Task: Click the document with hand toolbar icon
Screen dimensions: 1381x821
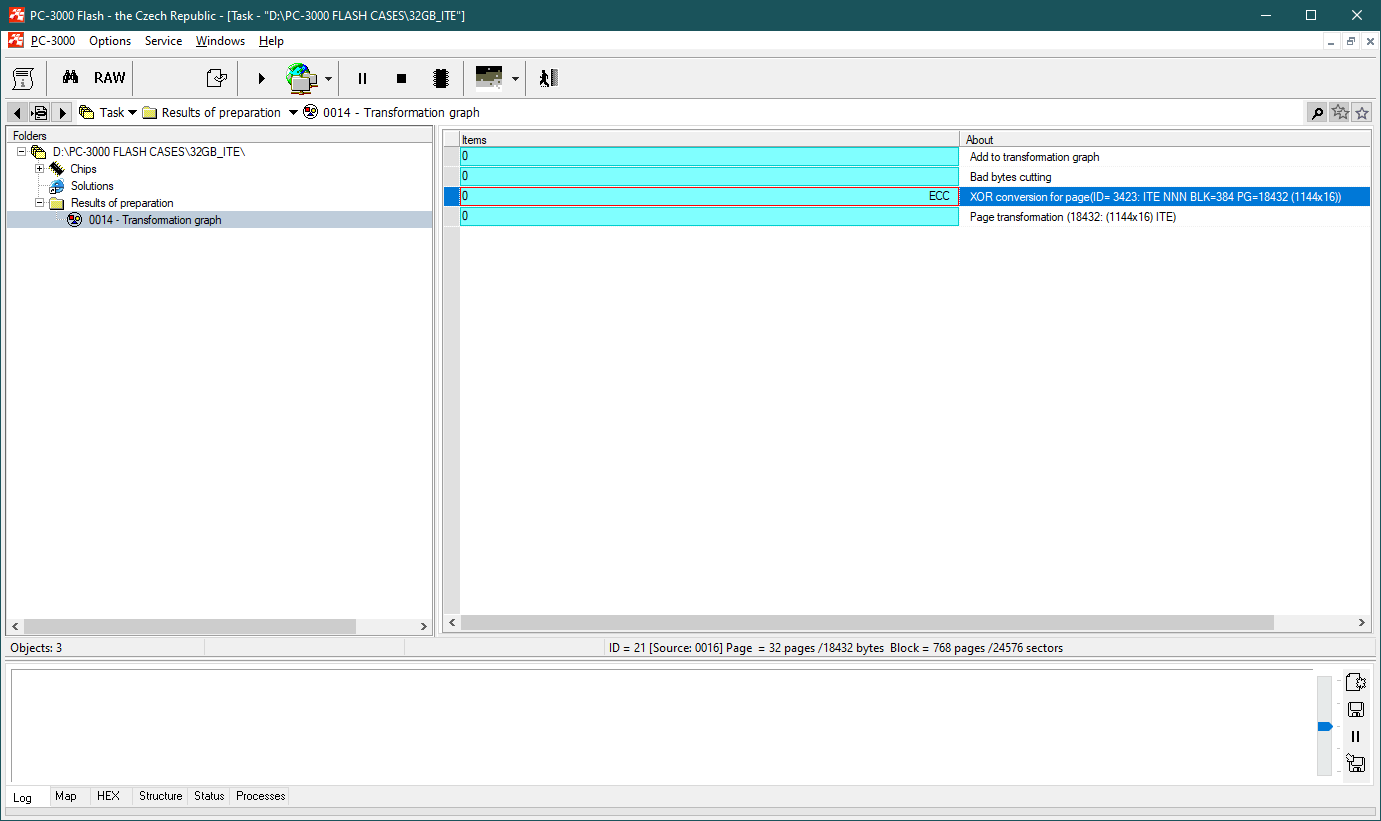Action: click(216, 78)
